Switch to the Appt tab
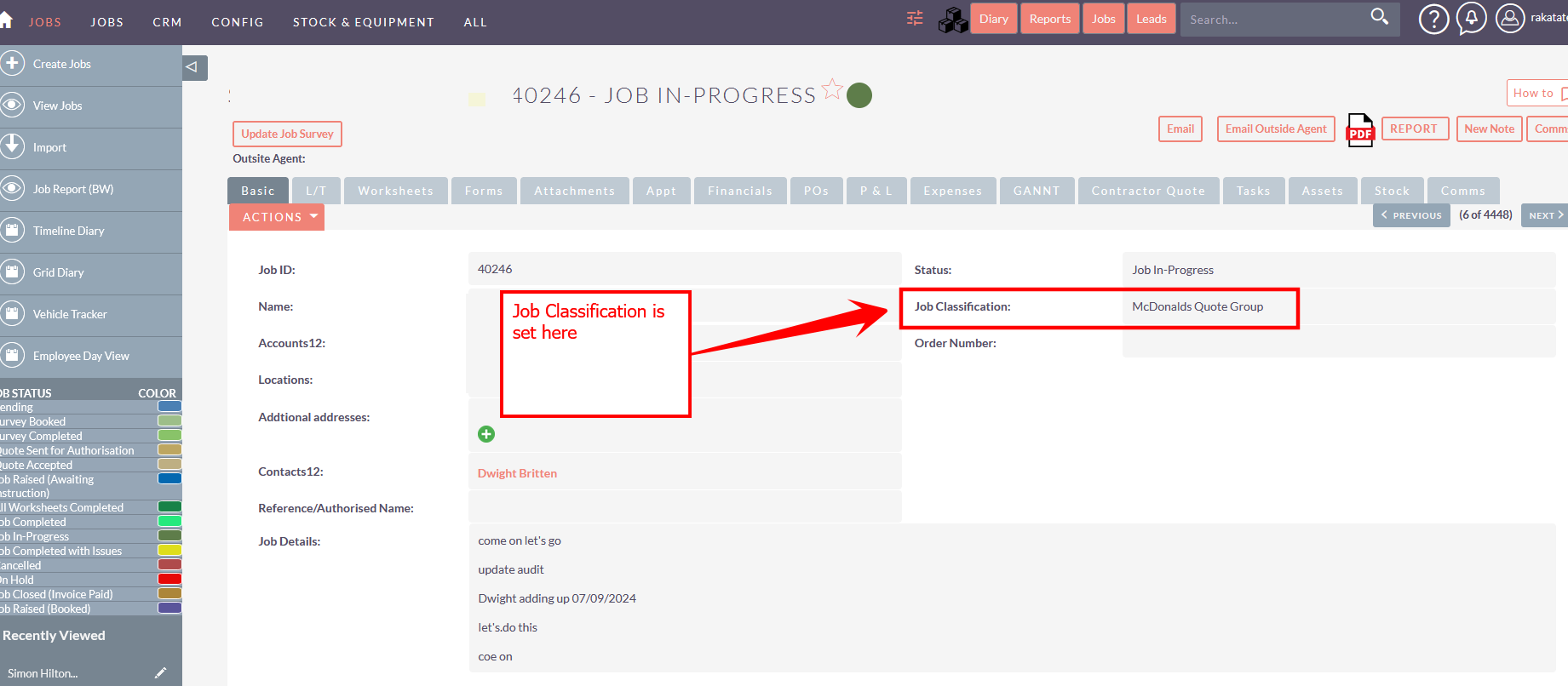1568x686 pixels. [662, 191]
